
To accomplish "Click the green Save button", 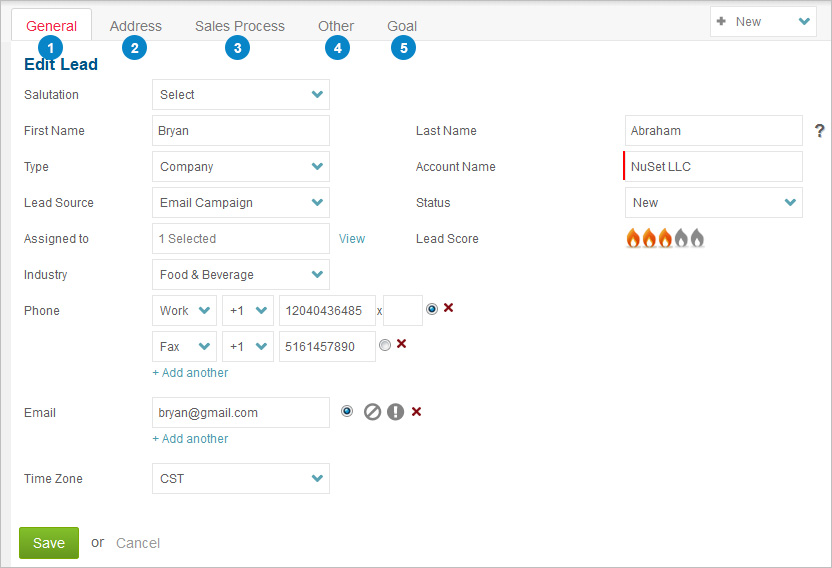I will (x=49, y=543).
